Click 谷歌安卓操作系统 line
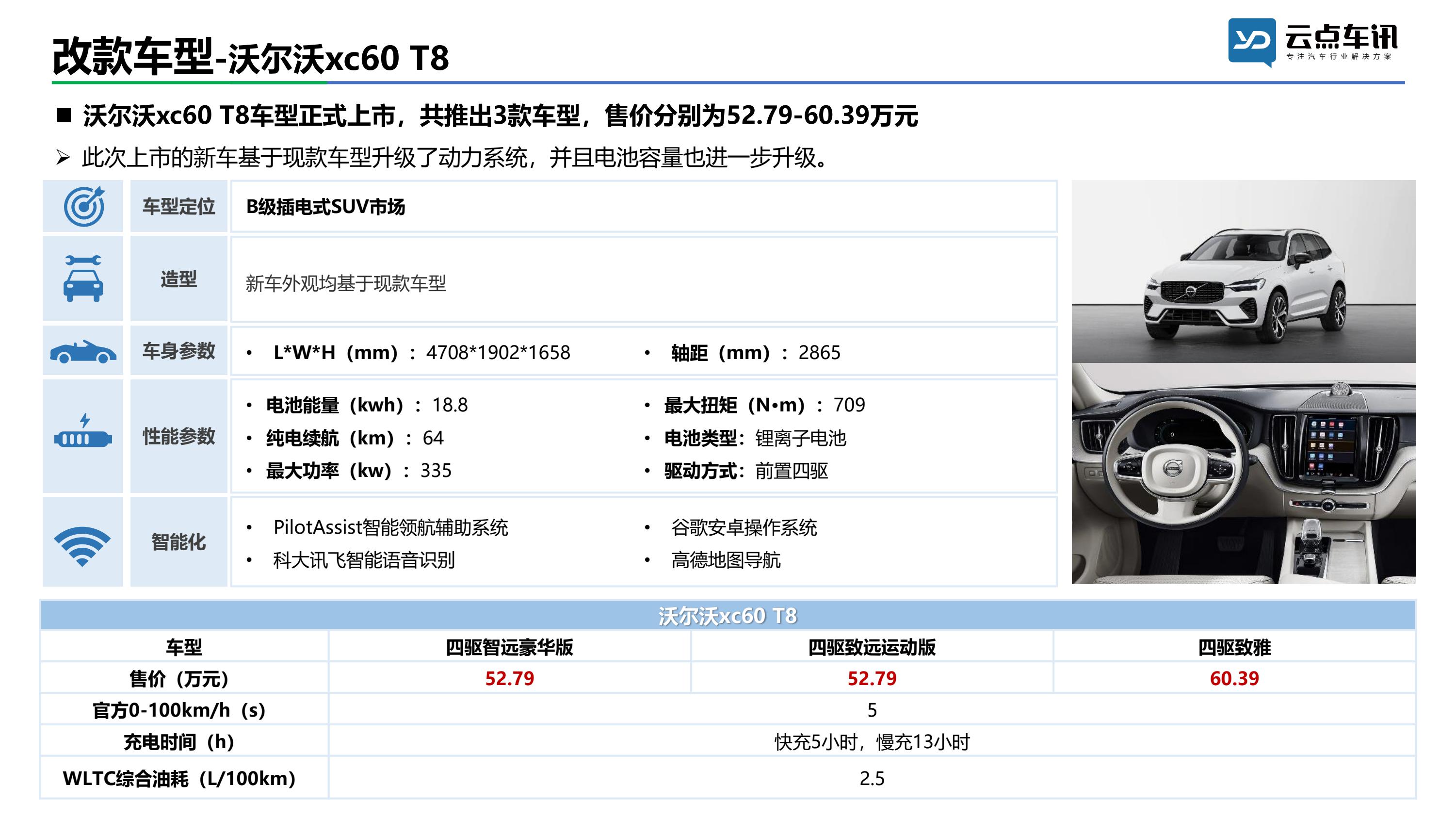1456x819 pixels. pos(744,527)
